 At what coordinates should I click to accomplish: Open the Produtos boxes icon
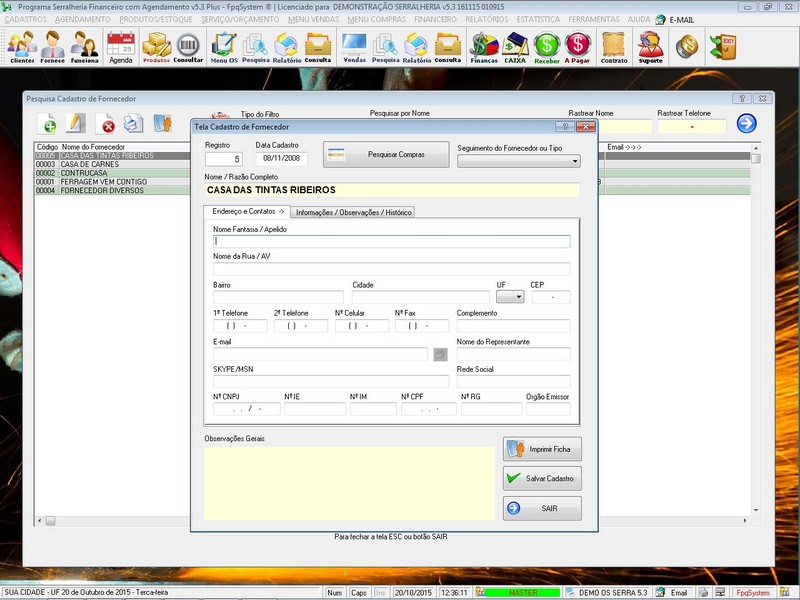click(156, 47)
